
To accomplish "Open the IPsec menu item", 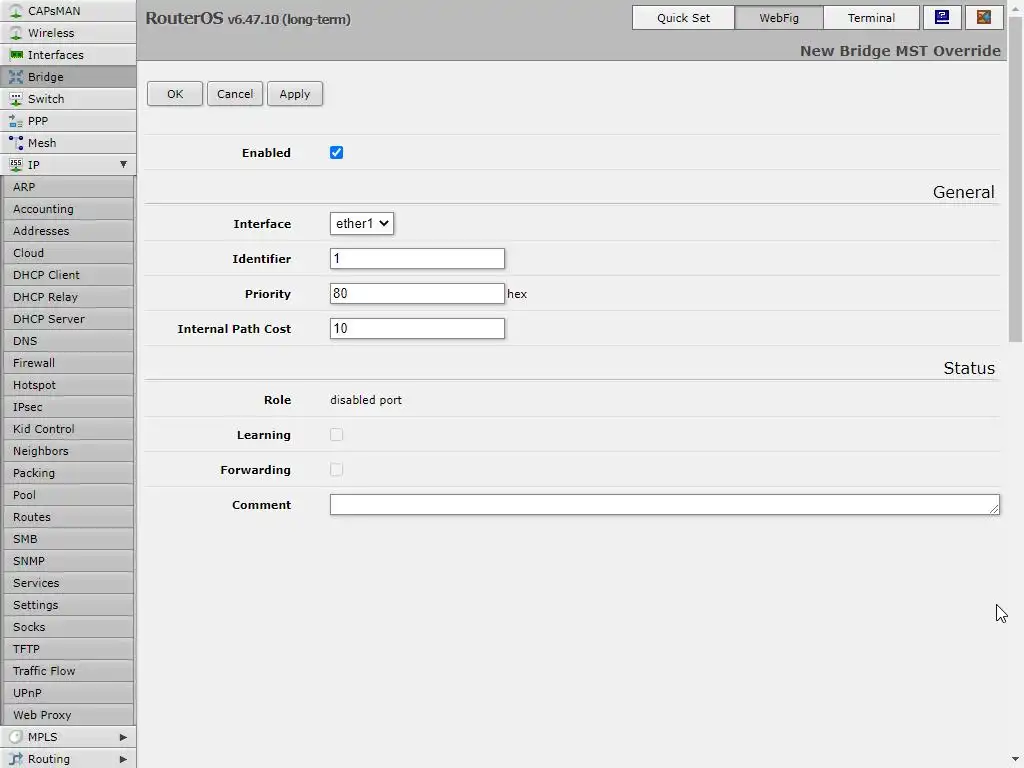I will [x=69, y=407].
